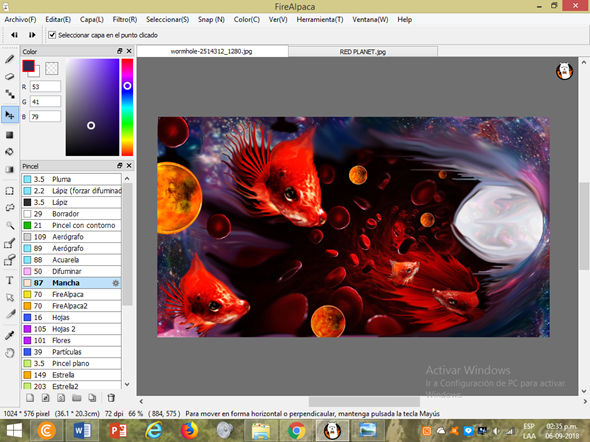Open the Ventana(W) menu
This screenshot has height=442, width=590.
click(370, 20)
